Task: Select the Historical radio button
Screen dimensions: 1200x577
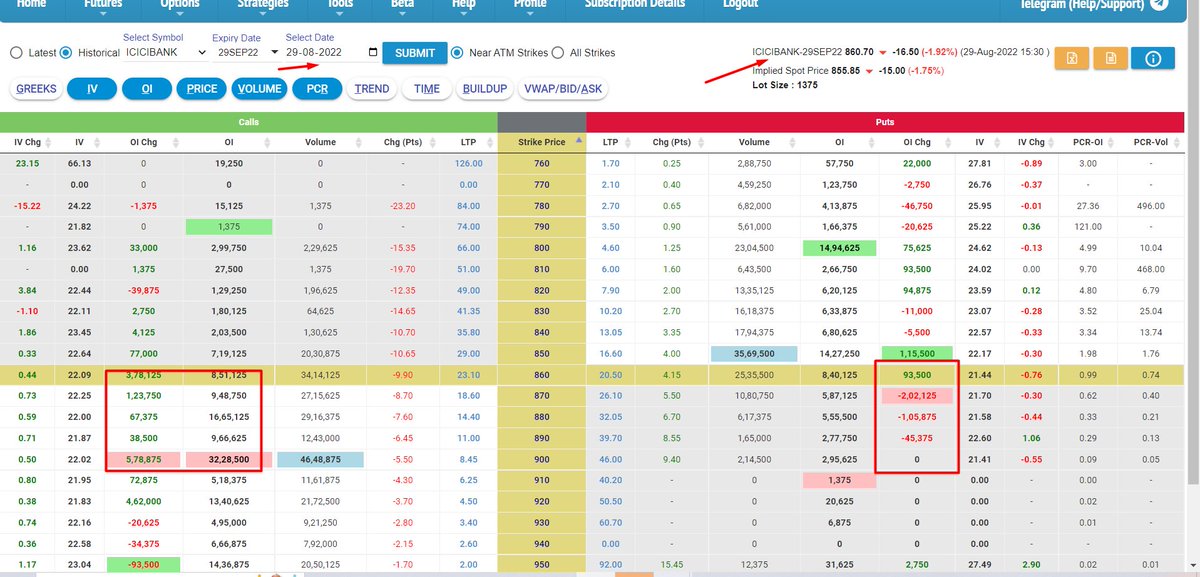Action: coord(66,52)
